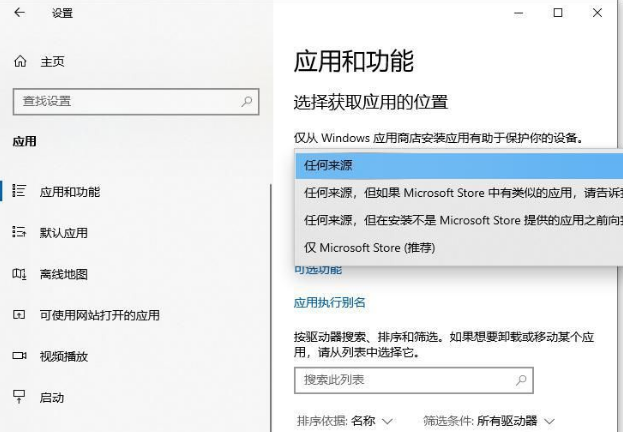The image size is (623, 432).
Task: Click the 设置 window title text
Action: pos(62,13)
